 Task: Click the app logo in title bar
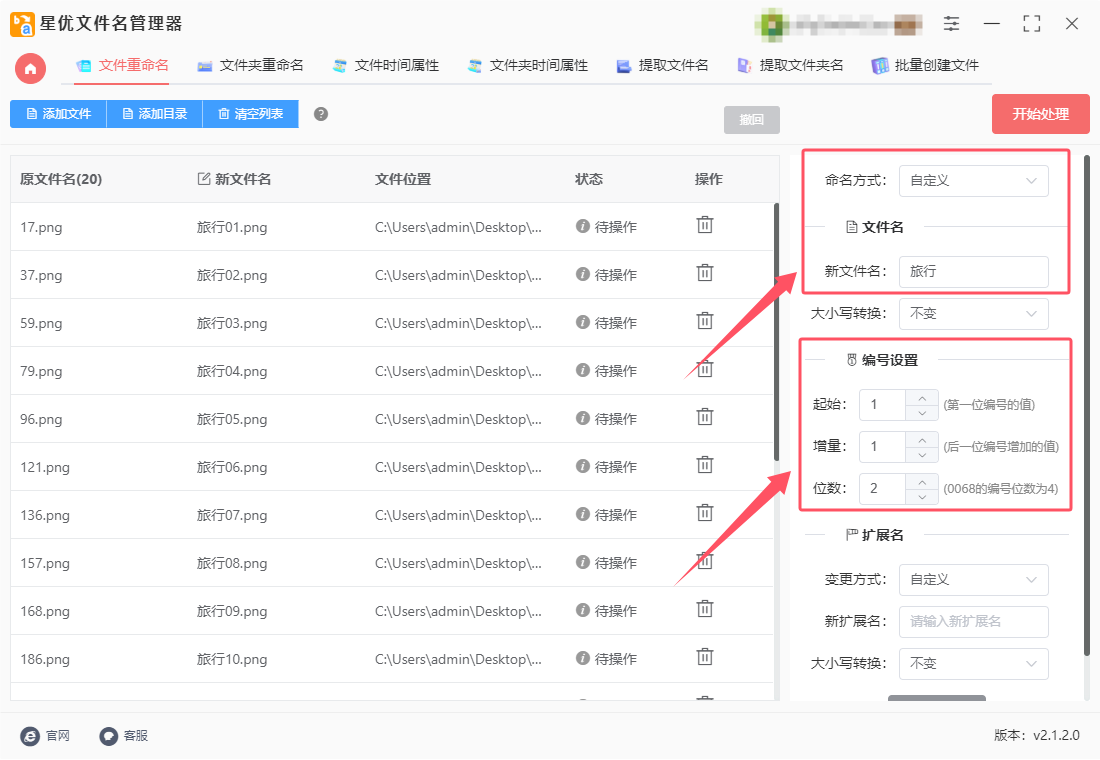tap(22, 24)
